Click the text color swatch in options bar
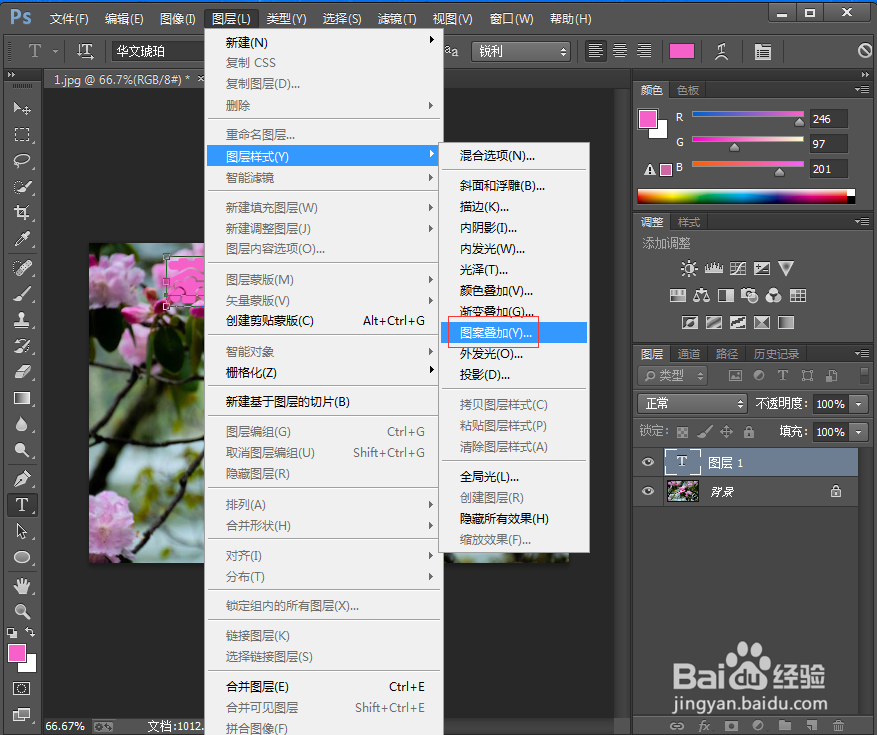This screenshot has height=735, width=877. click(x=682, y=51)
